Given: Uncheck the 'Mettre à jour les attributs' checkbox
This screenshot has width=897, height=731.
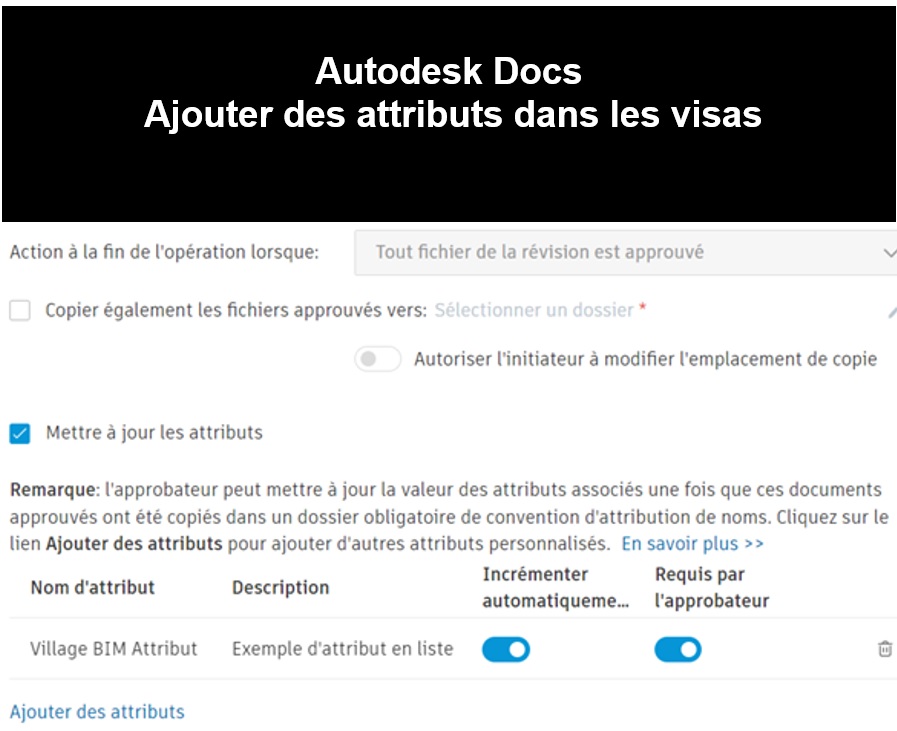Looking at the screenshot, I should [20, 434].
